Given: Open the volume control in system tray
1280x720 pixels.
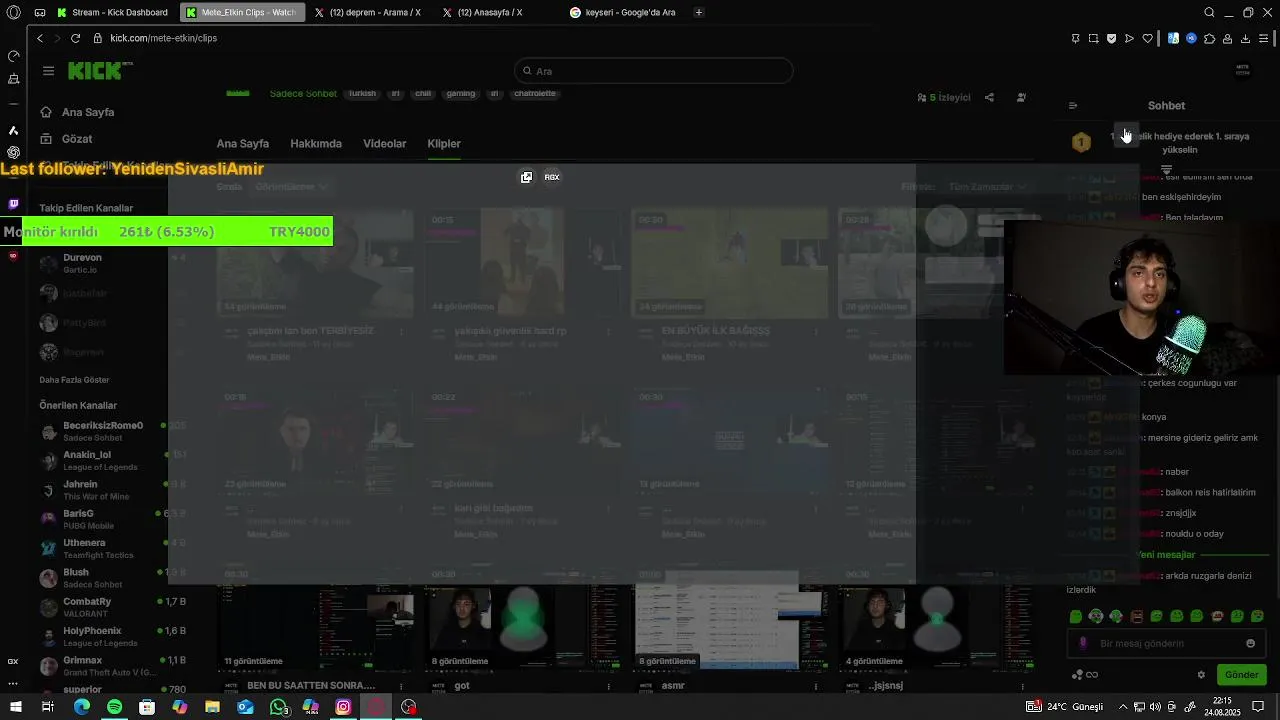Looking at the screenshot, I should [1156, 707].
